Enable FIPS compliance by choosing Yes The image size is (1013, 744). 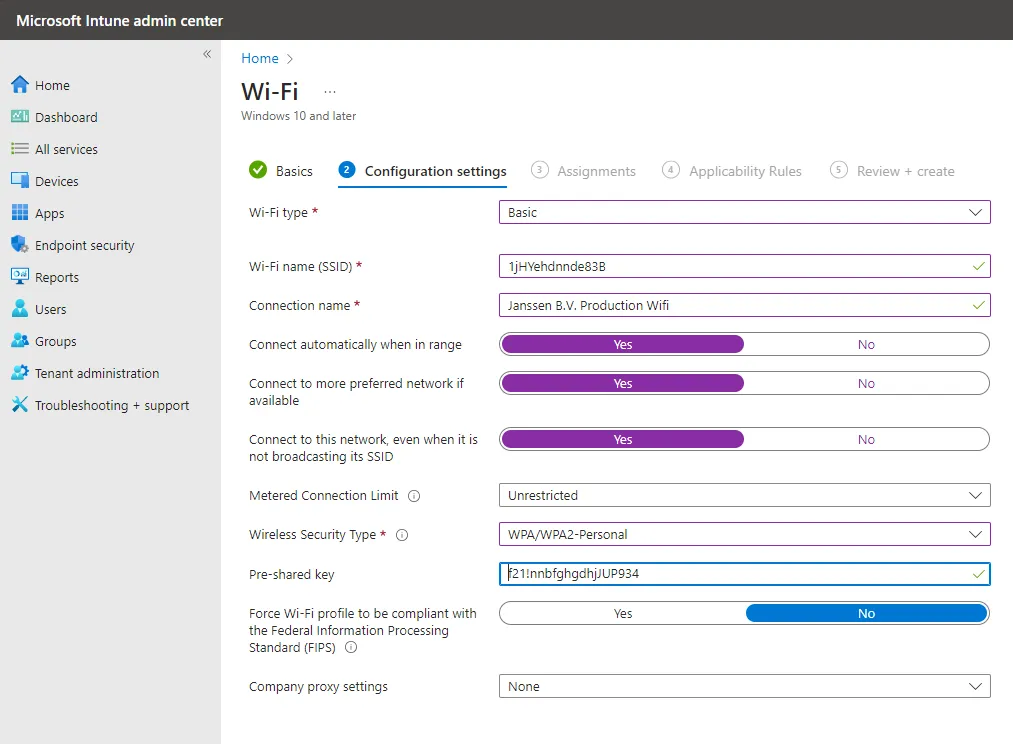pos(623,614)
